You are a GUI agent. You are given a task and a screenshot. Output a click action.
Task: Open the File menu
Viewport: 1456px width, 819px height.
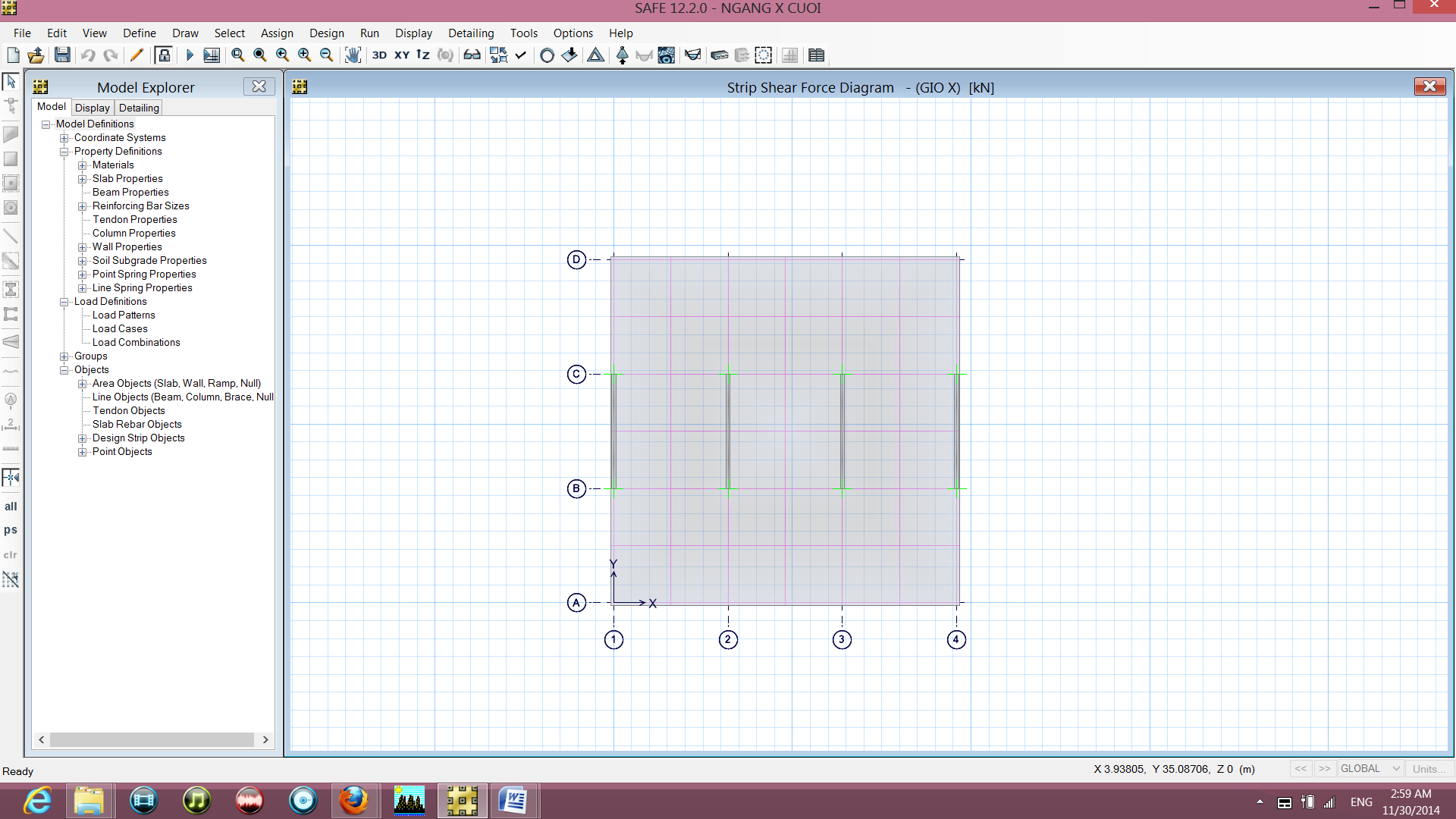click(22, 33)
